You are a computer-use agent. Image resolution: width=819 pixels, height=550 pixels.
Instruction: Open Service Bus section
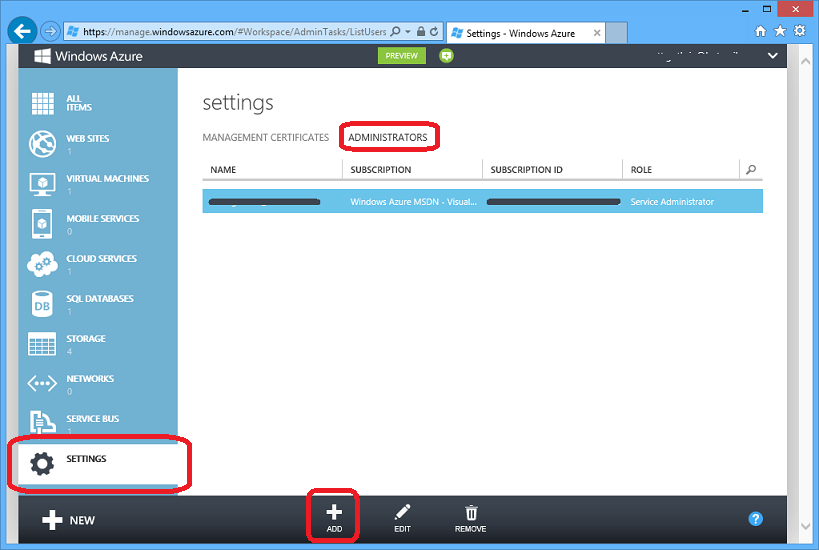98,422
